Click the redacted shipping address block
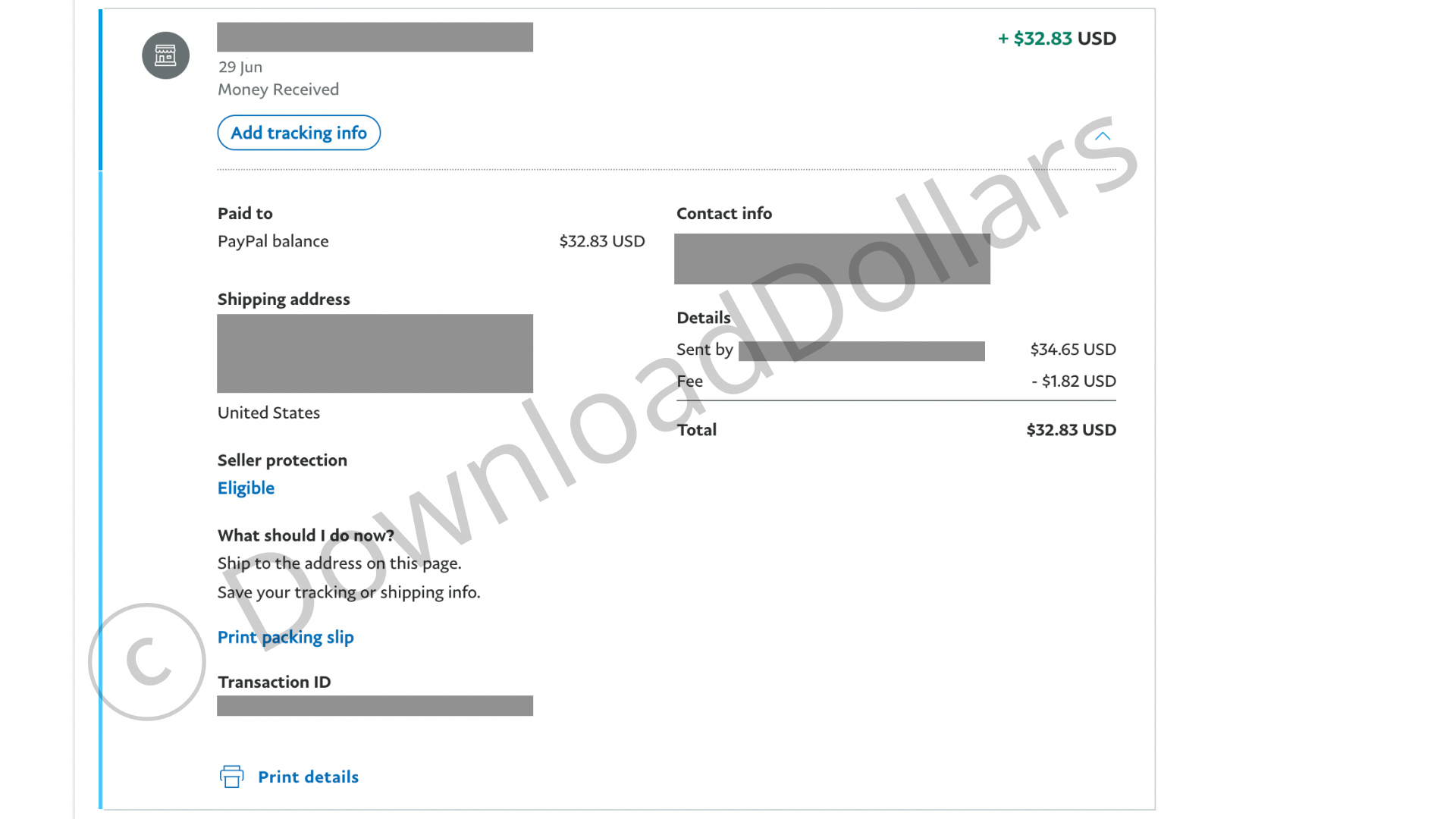The height and width of the screenshot is (819, 1456). coord(375,353)
